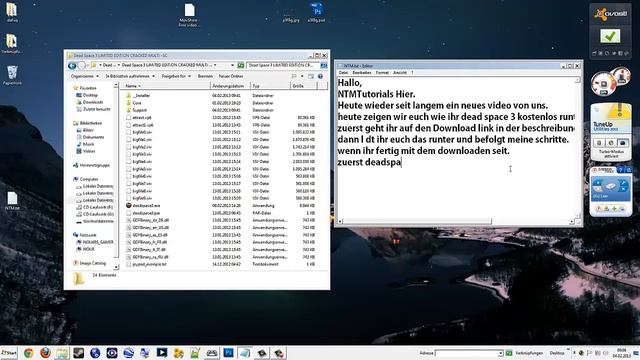Open the In Bibliothek aufnehmen dropdown

(130, 76)
